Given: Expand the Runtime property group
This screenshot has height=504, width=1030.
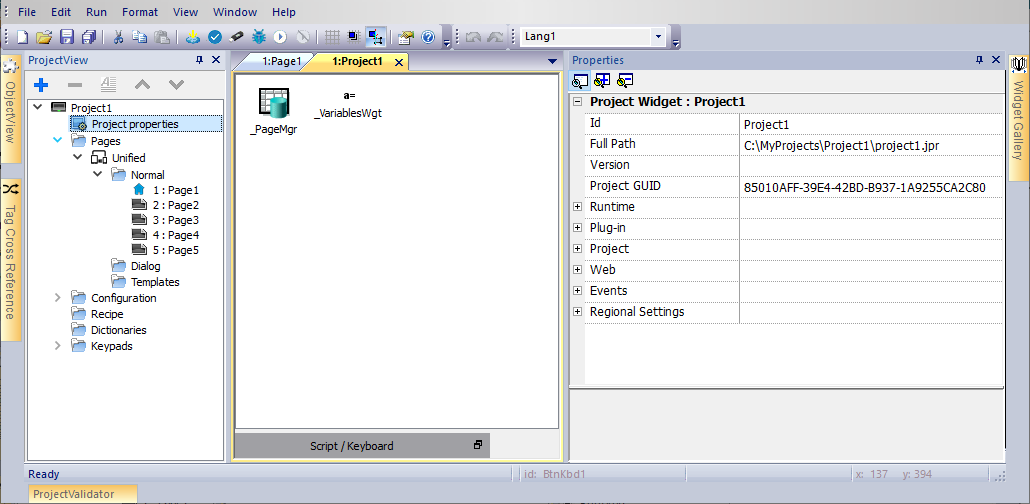Looking at the screenshot, I should [577, 206].
